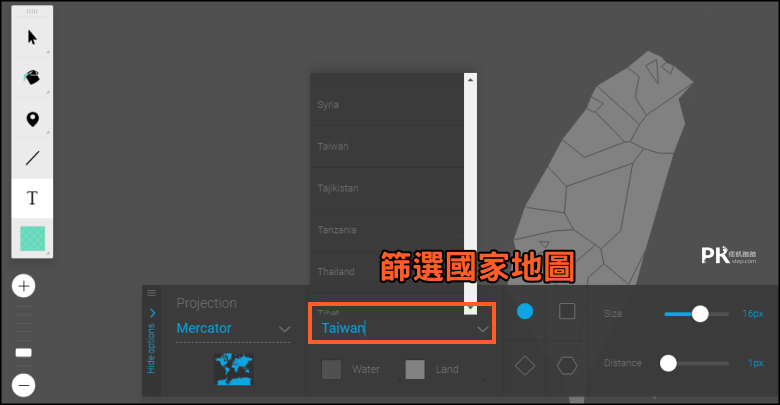The height and width of the screenshot is (405, 780).
Task: Choose Syria from the country list
Action: coord(387,104)
